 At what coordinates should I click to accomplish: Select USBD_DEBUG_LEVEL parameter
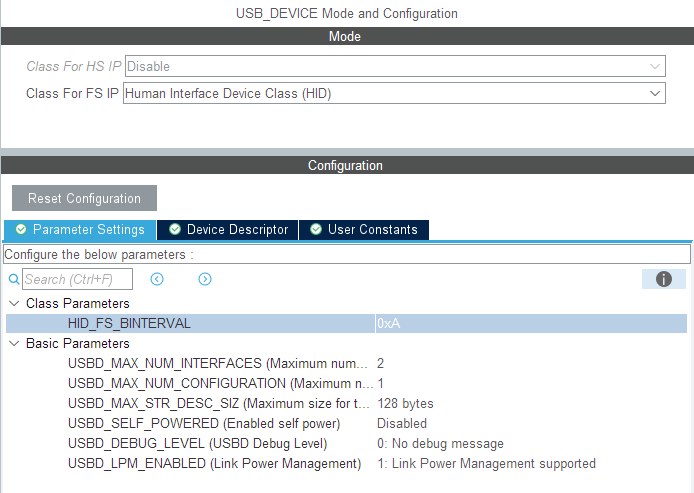tap(197, 443)
